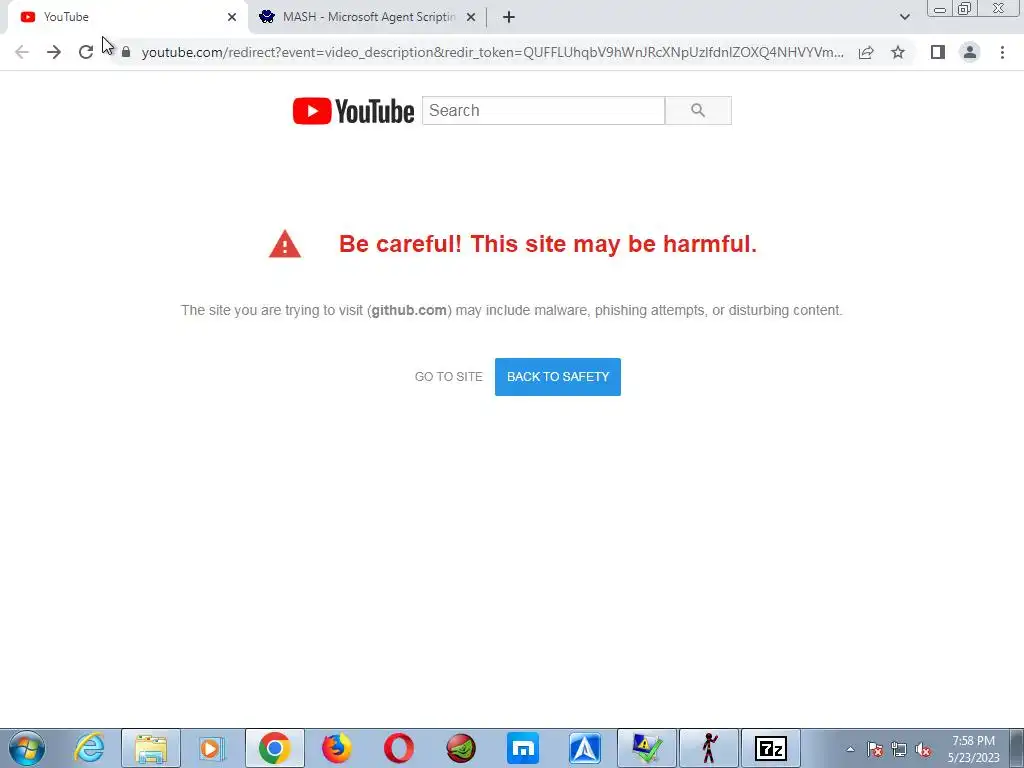The image size is (1024, 768).
Task: Focus the YouTube Search field
Action: click(543, 110)
